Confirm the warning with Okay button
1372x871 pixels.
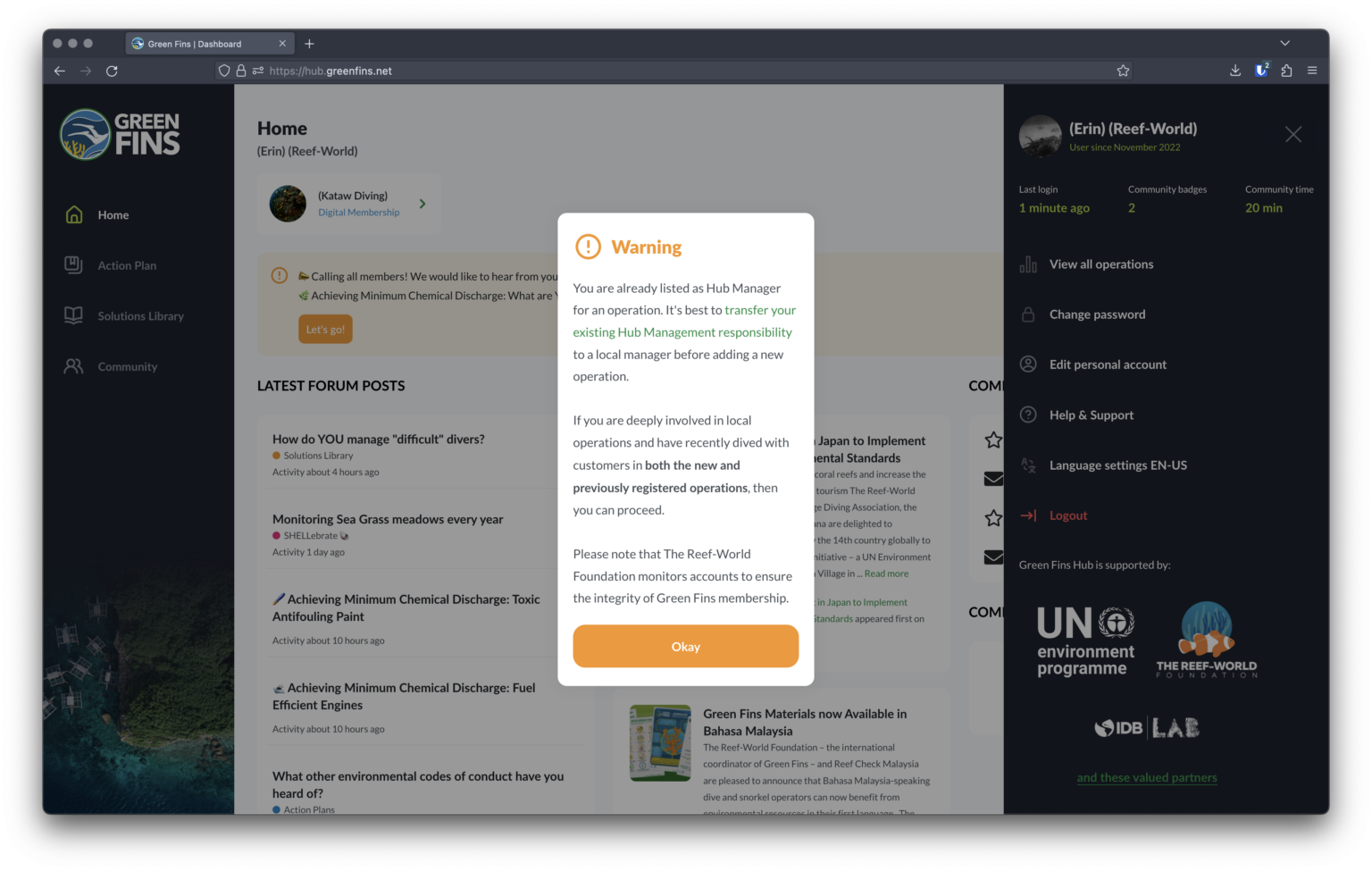(x=685, y=646)
